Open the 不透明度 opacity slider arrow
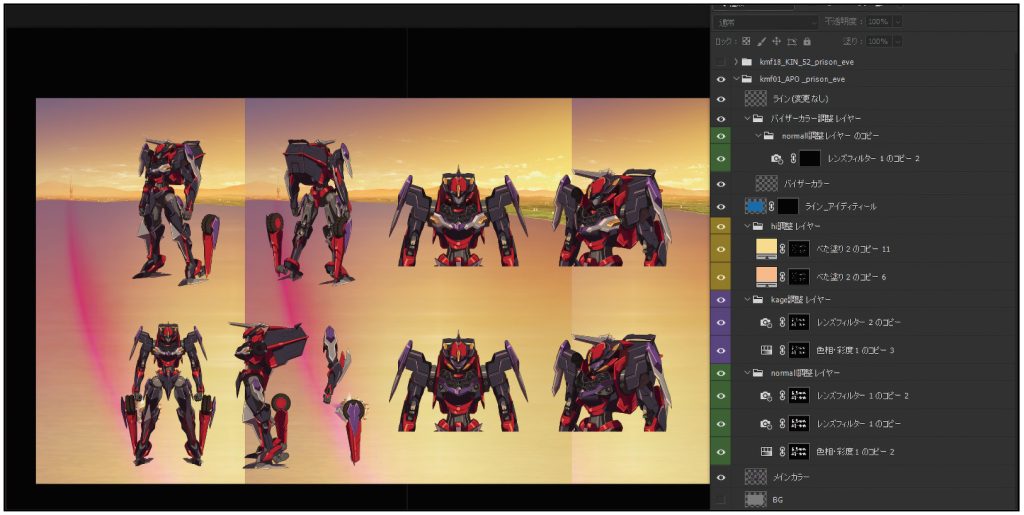1024x515 pixels. [x=898, y=22]
